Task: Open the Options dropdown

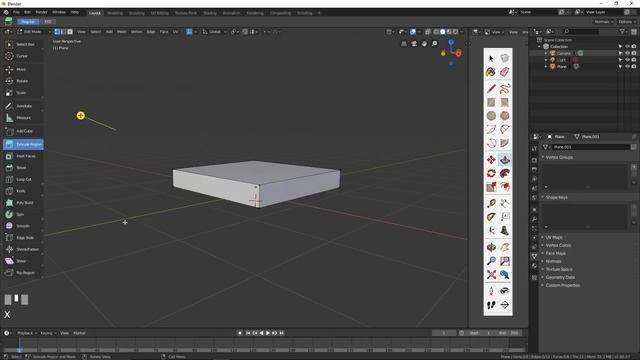Action: (627, 22)
